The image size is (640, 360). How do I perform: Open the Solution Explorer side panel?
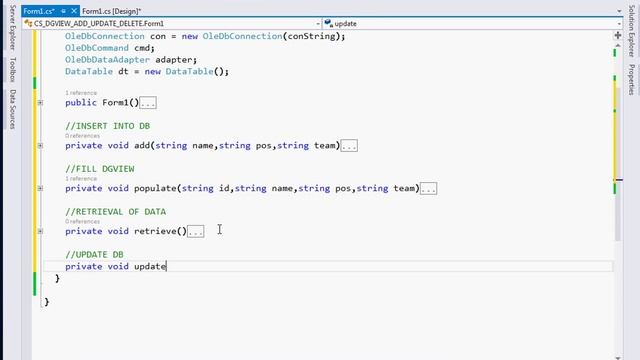[x=631, y=31]
